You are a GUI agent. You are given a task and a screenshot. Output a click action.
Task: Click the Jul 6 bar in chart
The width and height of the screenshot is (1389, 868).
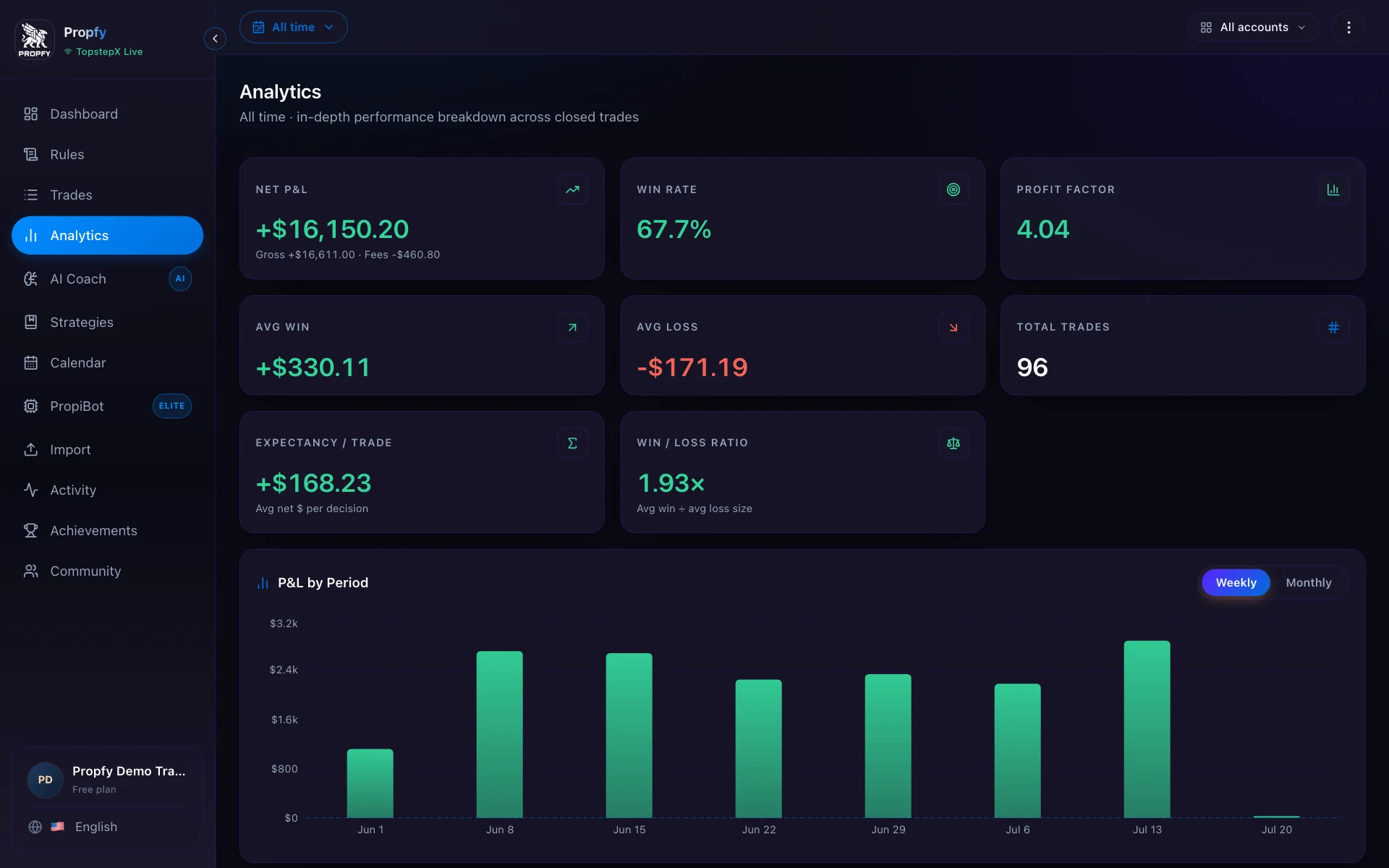click(x=1017, y=751)
